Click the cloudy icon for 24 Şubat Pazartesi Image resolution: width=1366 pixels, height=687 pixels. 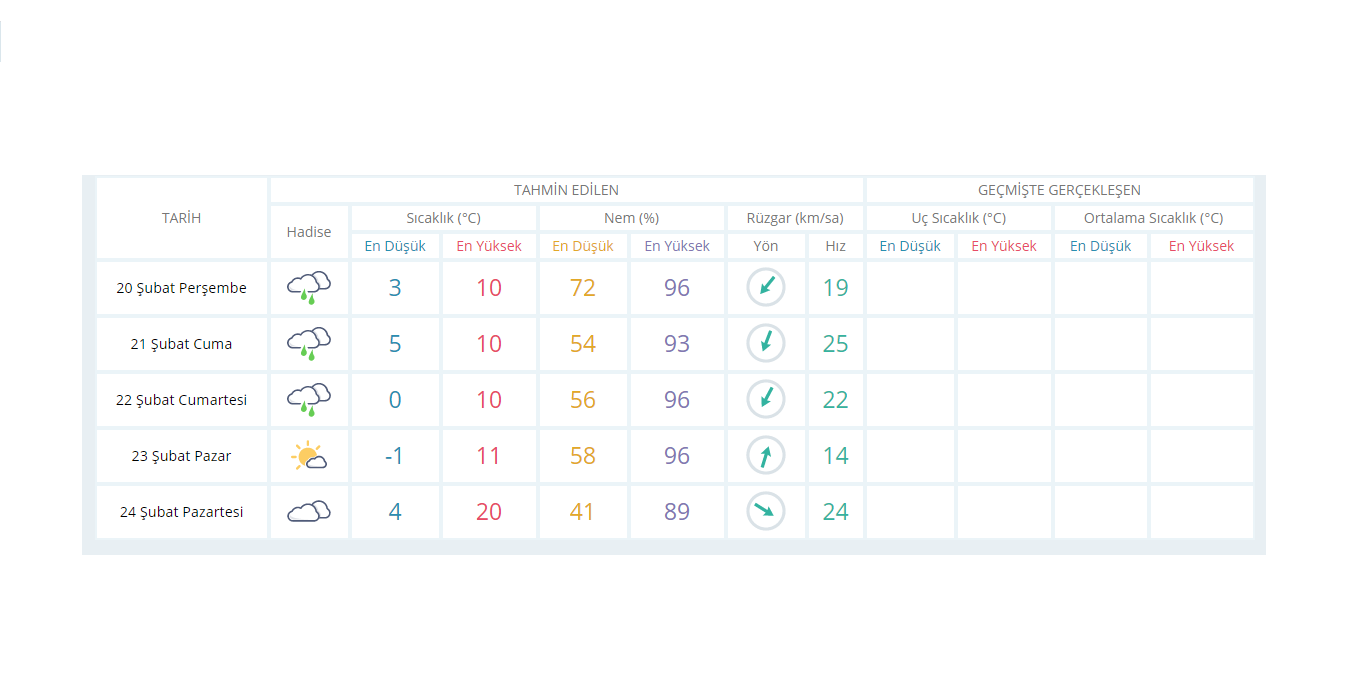pyautogui.click(x=309, y=512)
